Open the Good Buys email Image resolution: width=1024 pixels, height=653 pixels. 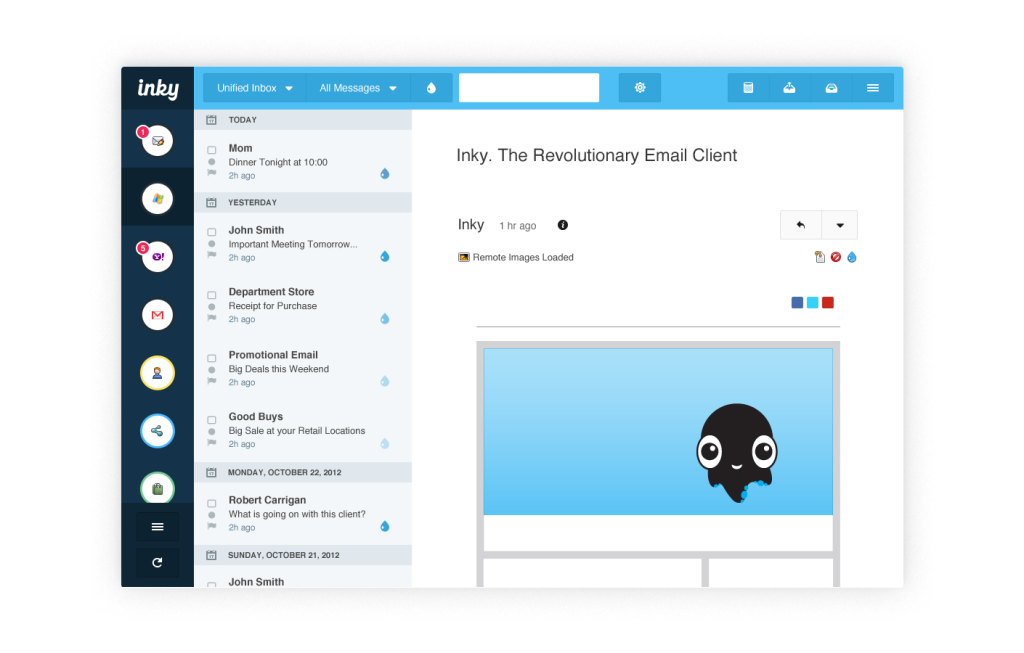pyautogui.click(x=300, y=430)
